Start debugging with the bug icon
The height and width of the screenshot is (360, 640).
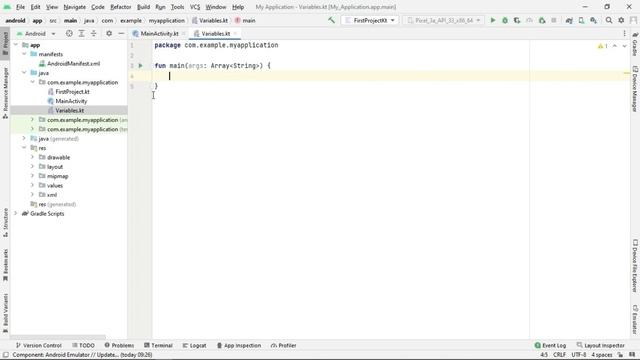[x=505, y=20]
